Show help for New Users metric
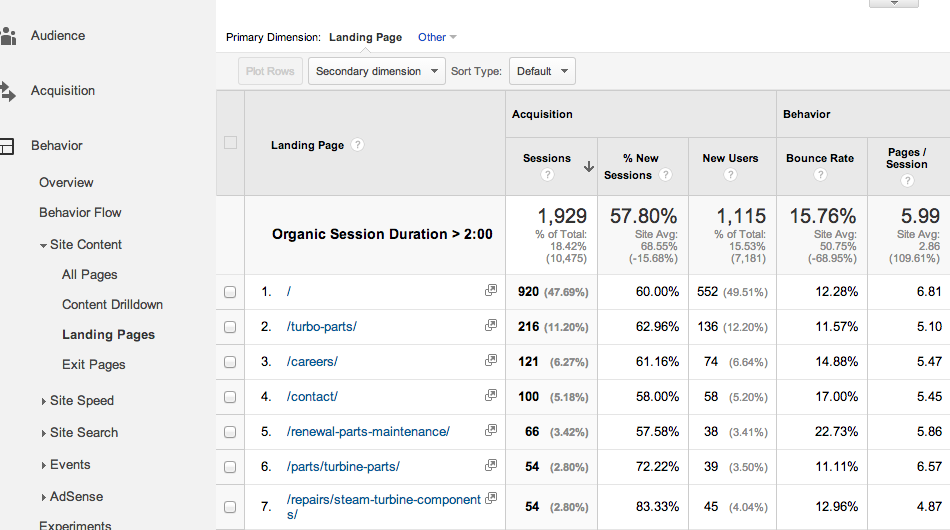 730,175
